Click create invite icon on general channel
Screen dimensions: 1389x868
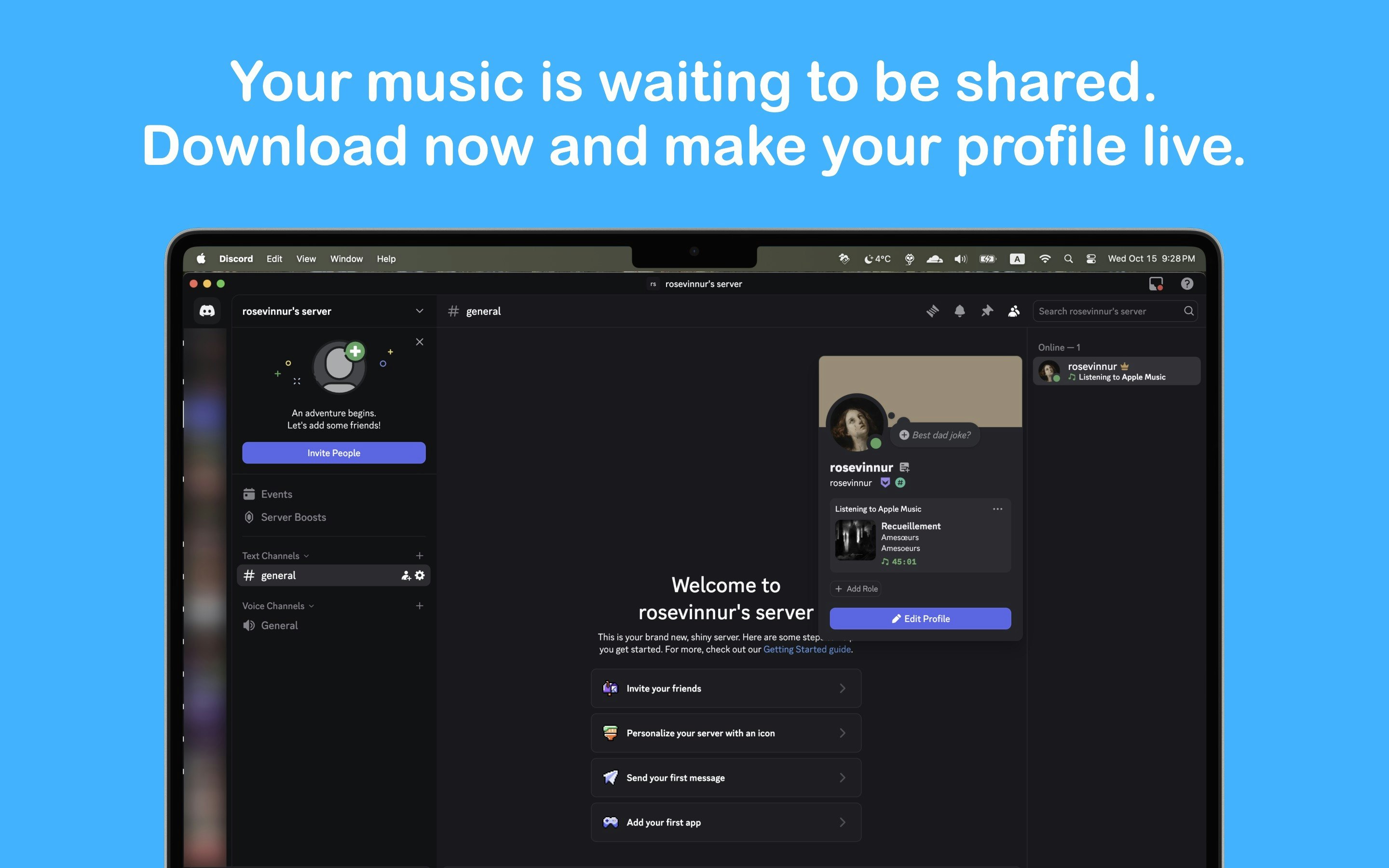tap(406, 575)
